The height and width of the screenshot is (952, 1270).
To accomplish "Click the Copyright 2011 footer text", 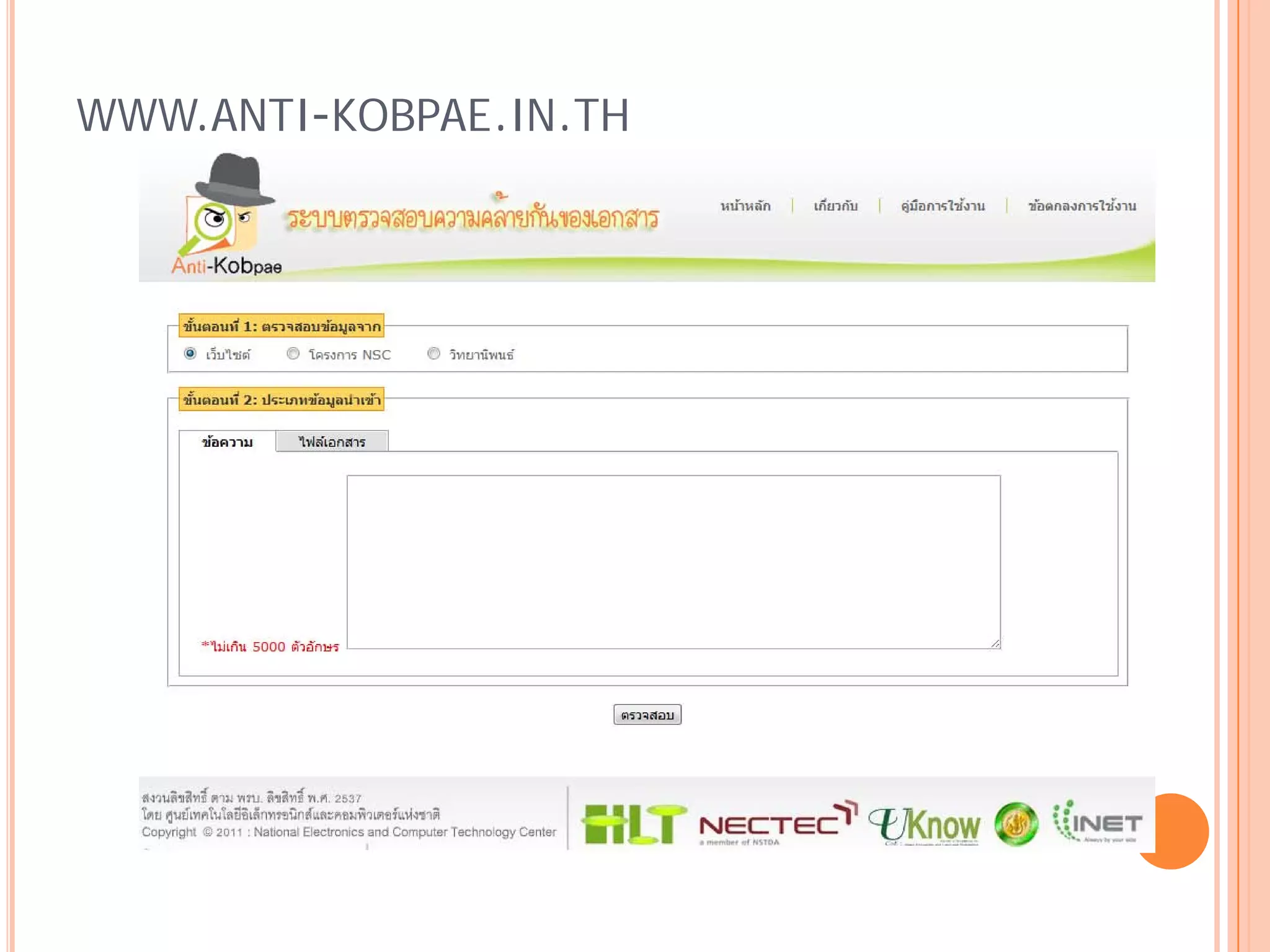I will 349,832.
